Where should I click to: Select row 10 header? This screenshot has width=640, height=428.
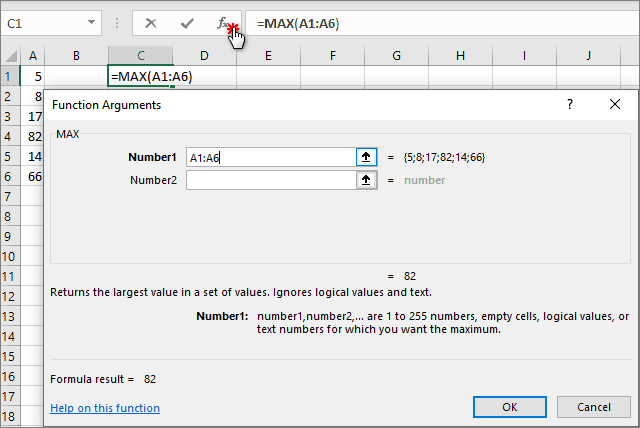10,256
